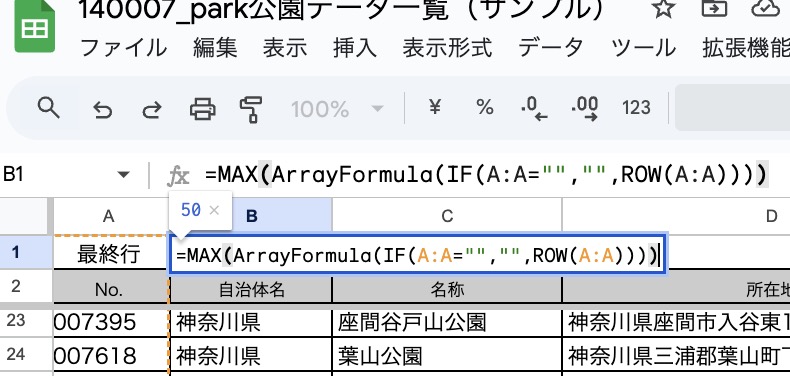Open the ファイル menu

[123, 48]
